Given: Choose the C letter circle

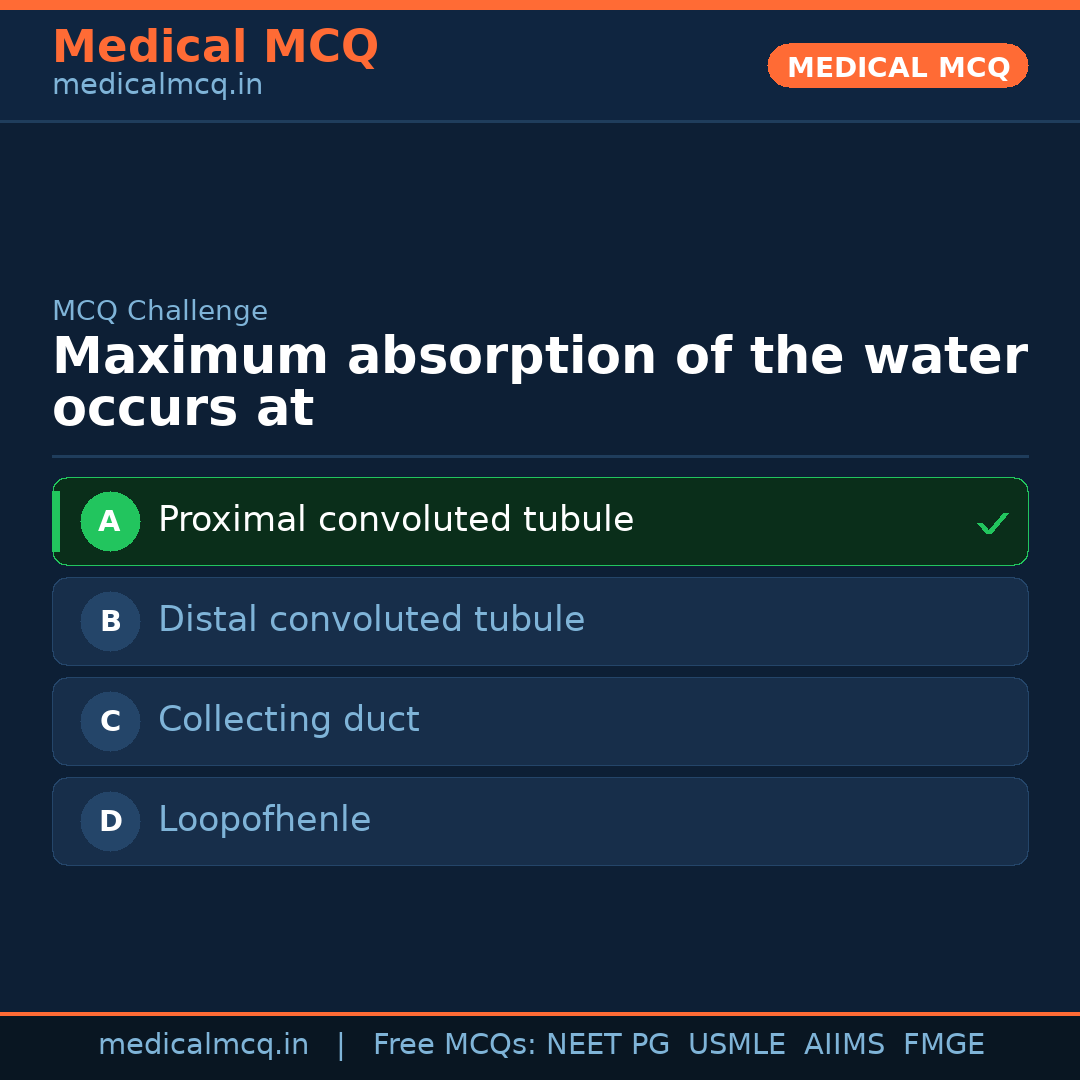Looking at the screenshot, I should [110, 721].
